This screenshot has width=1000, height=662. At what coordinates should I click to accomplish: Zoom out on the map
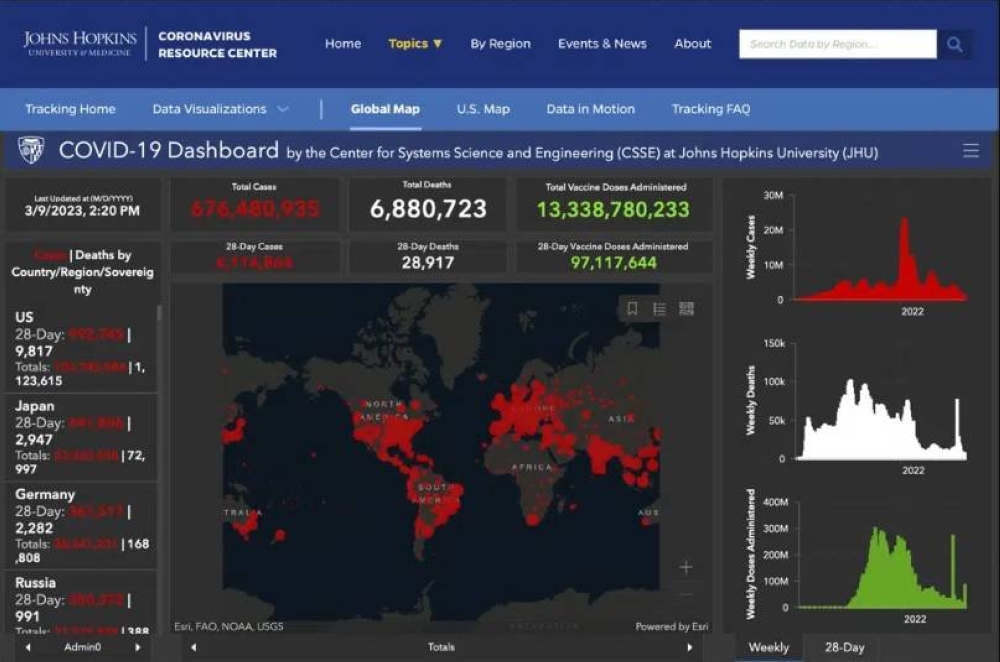(x=686, y=595)
